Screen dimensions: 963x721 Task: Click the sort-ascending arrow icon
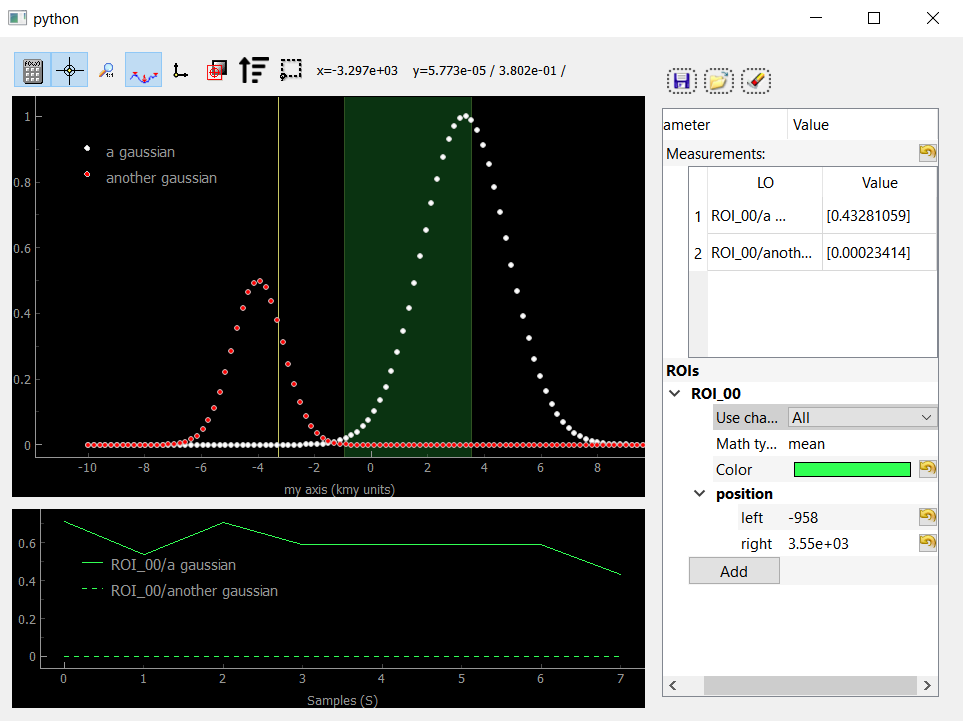tap(254, 70)
